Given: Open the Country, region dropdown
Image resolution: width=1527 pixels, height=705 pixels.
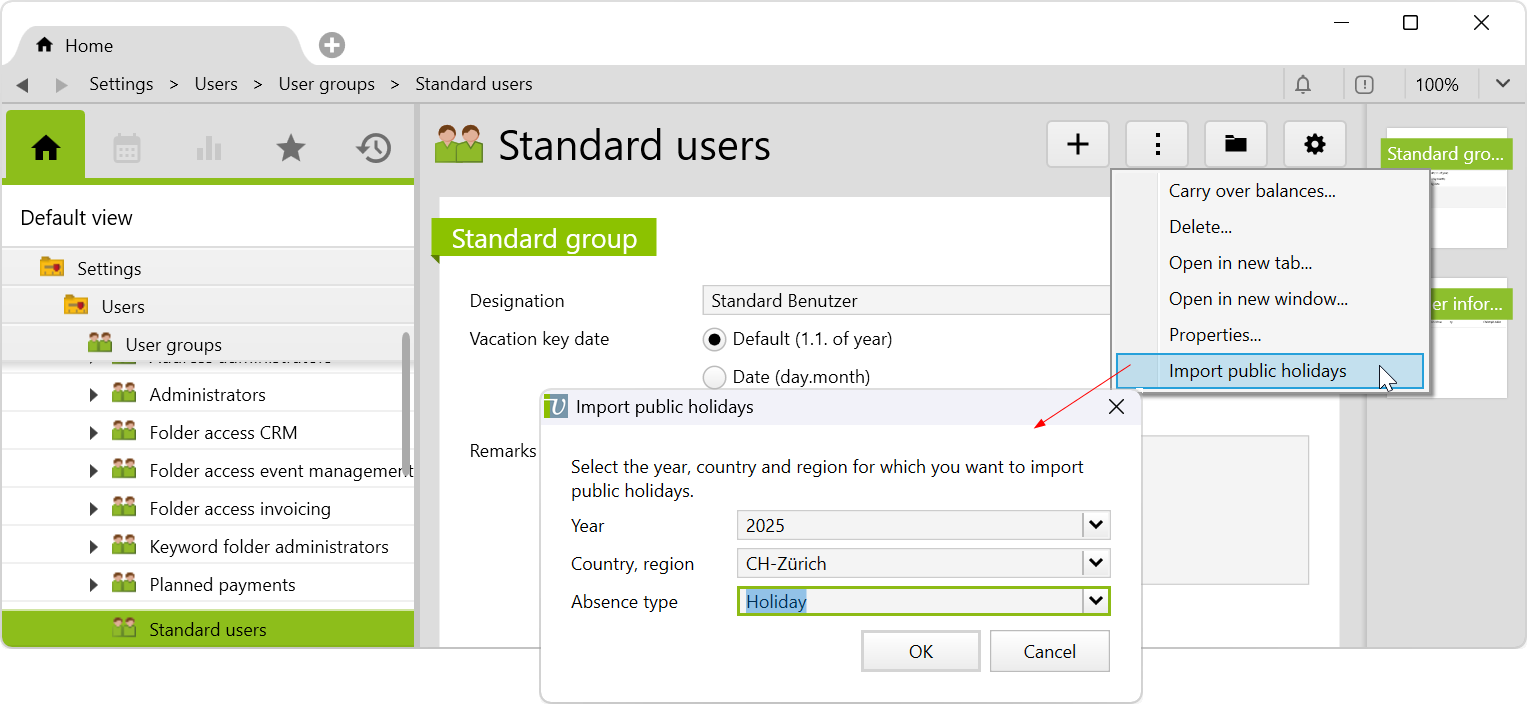Looking at the screenshot, I should 1096,563.
